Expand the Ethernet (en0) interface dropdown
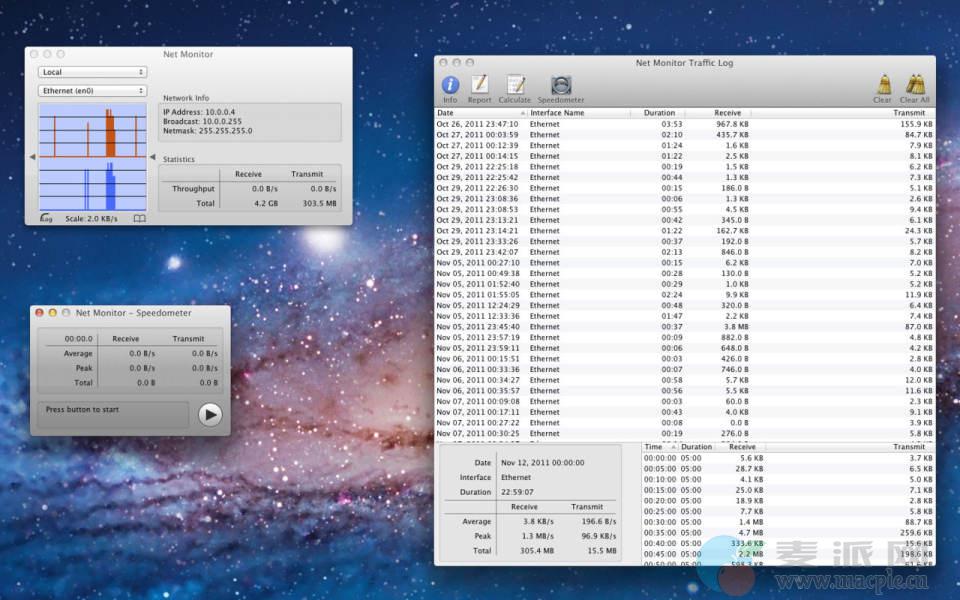The height and width of the screenshot is (600, 960). (92, 91)
